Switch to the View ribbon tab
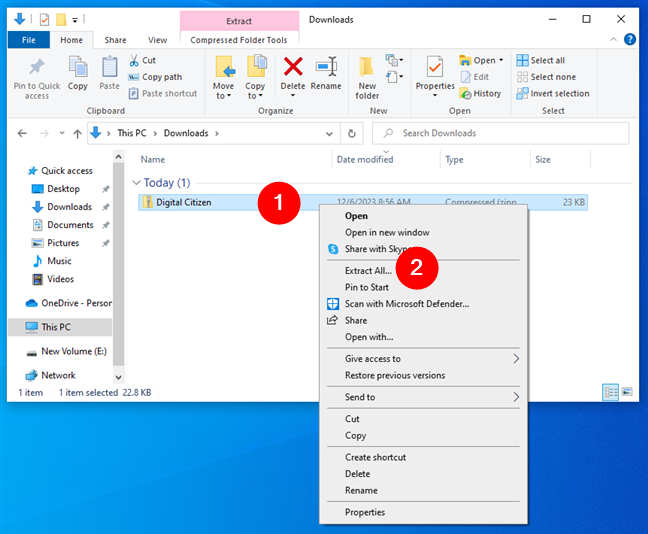648x534 pixels. 157,40
